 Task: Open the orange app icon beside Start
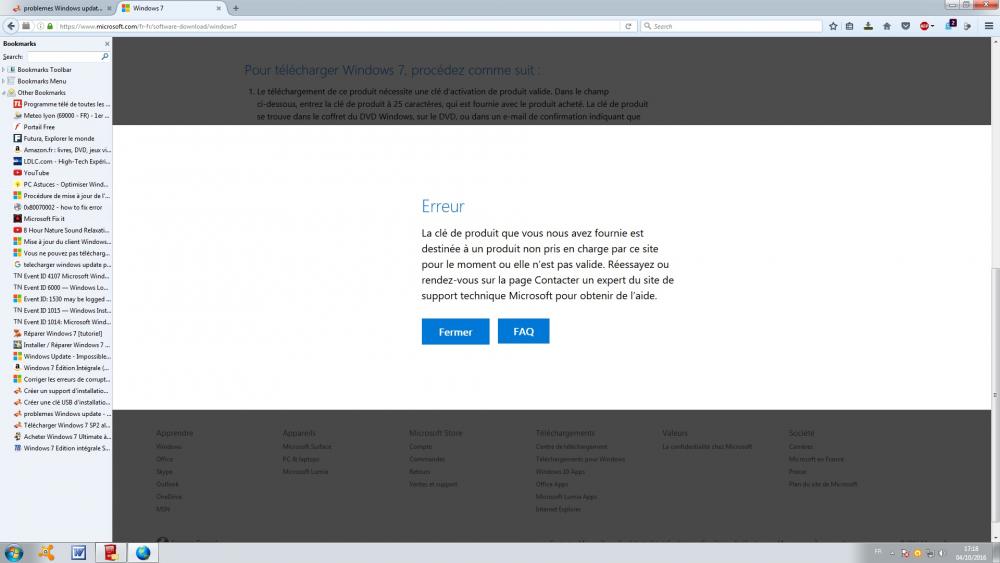coord(46,553)
